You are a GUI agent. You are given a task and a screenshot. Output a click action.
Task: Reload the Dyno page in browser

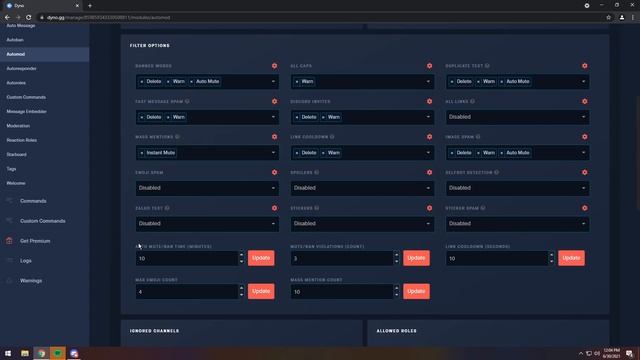coord(29,18)
